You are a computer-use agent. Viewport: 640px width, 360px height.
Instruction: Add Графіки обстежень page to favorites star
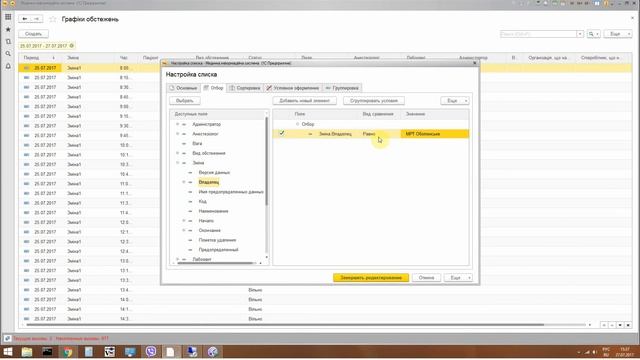(x=53, y=19)
